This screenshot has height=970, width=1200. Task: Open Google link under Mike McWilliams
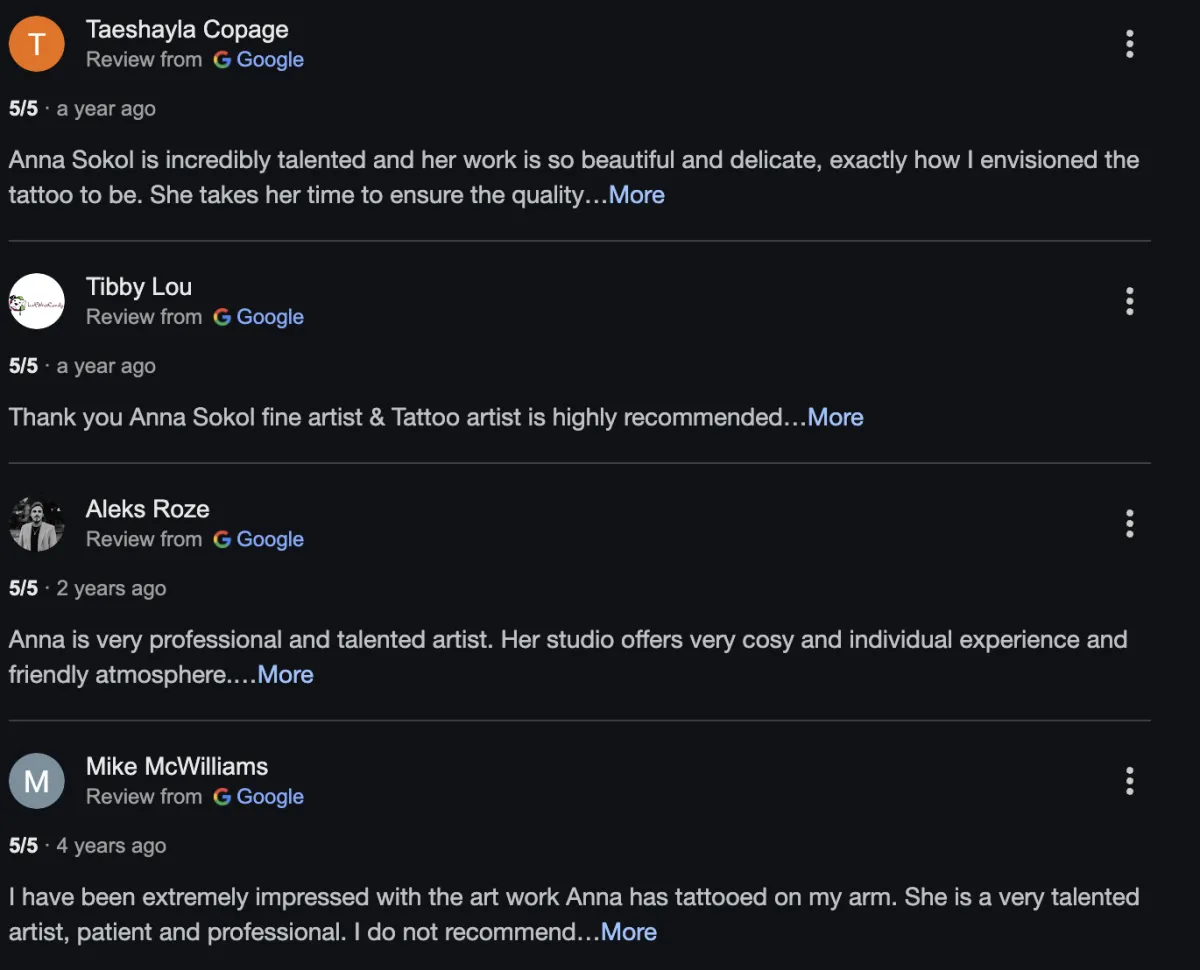tap(259, 797)
